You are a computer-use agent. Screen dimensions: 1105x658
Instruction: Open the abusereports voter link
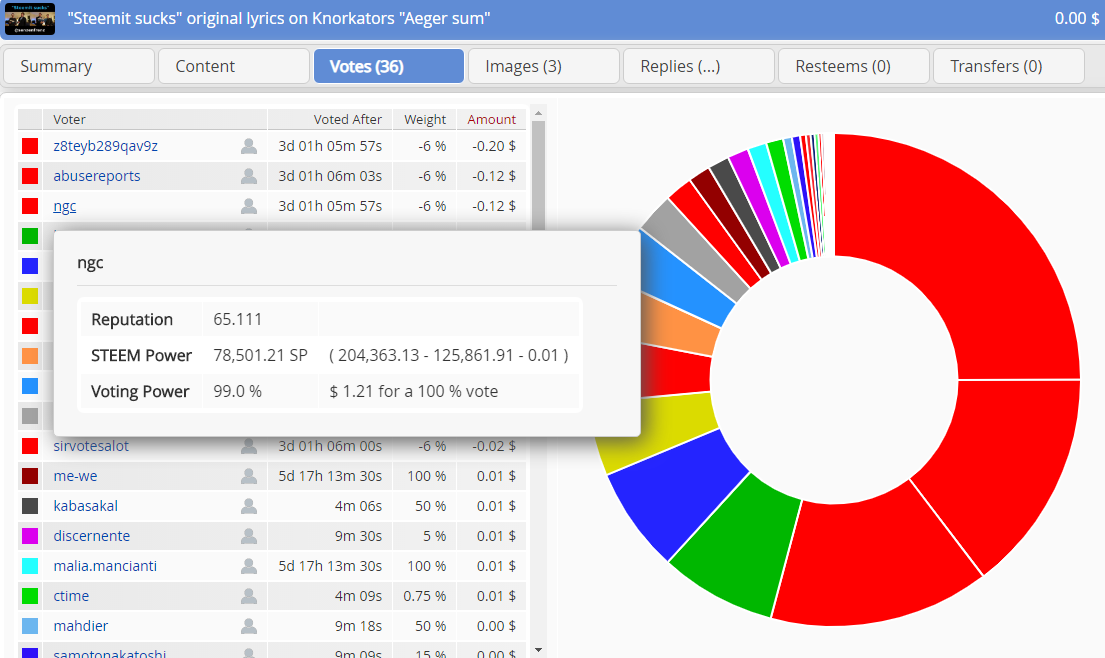point(97,176)
